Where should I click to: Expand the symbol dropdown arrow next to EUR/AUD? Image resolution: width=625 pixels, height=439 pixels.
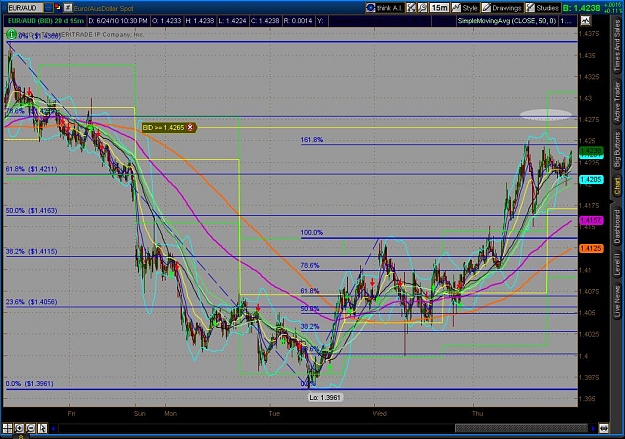pos(48,8)
